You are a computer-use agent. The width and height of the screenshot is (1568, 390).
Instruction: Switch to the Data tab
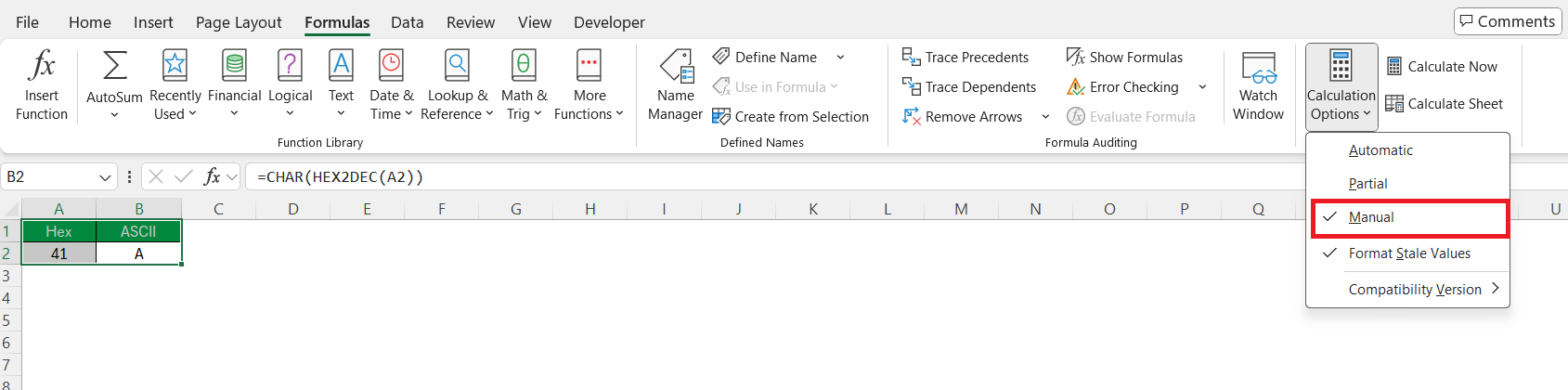tap(407, 22)
